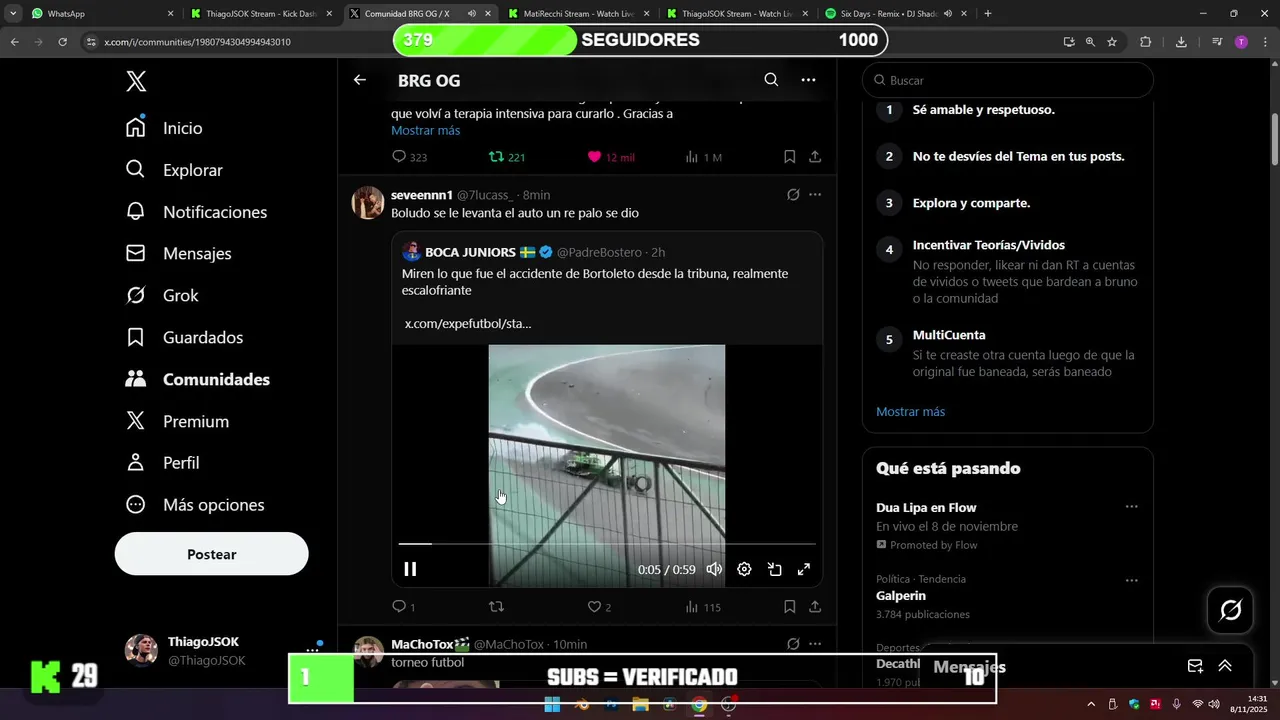Go back with the BRG OG arrow
Screen dimensions: 1280x720
coord(360,80)
